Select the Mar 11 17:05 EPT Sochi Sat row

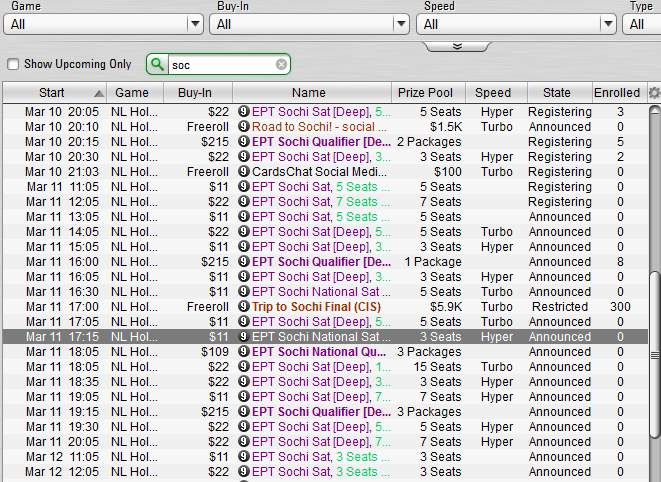tap(325, 322)
